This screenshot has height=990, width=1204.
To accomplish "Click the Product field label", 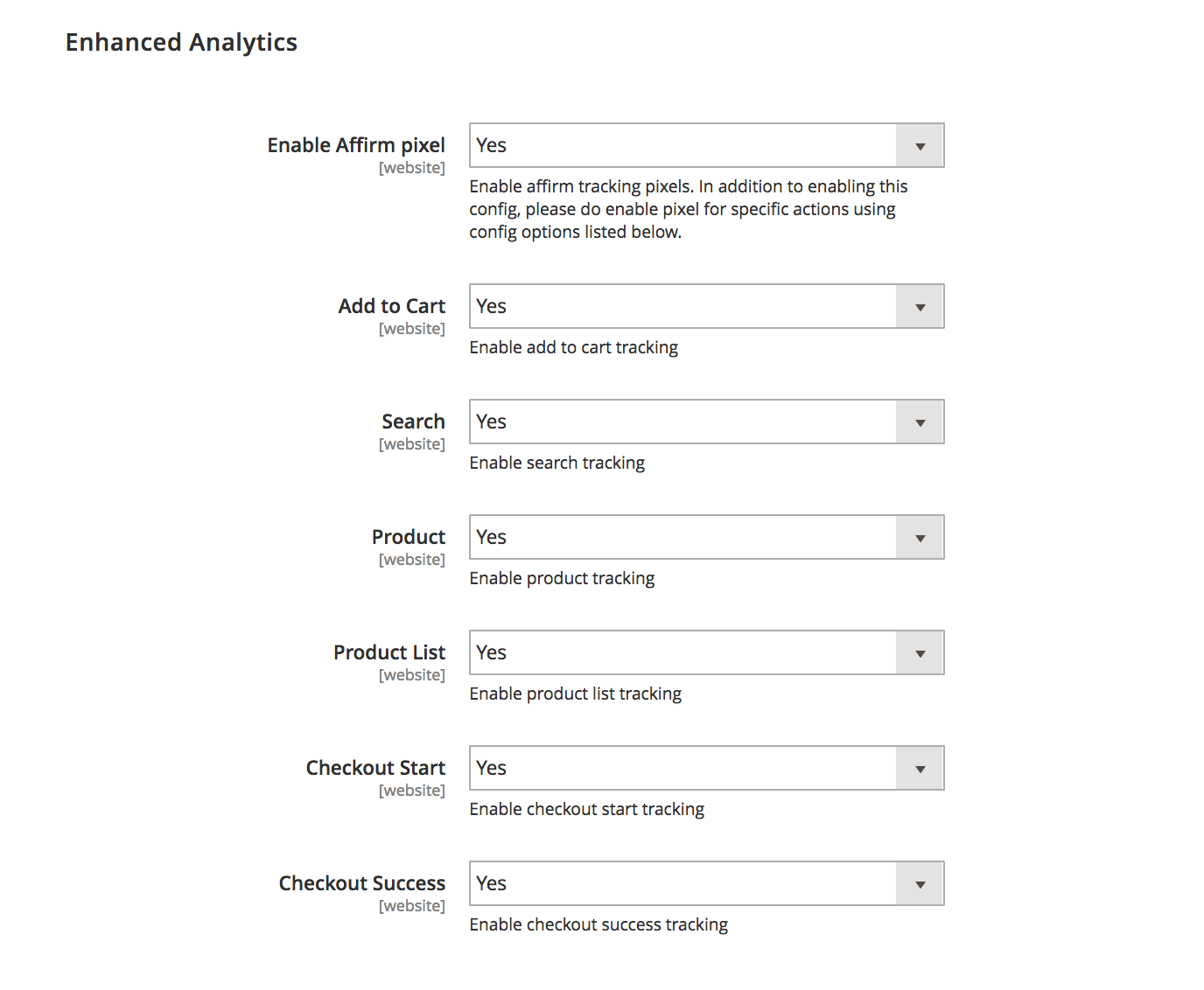I will [409, 537].
